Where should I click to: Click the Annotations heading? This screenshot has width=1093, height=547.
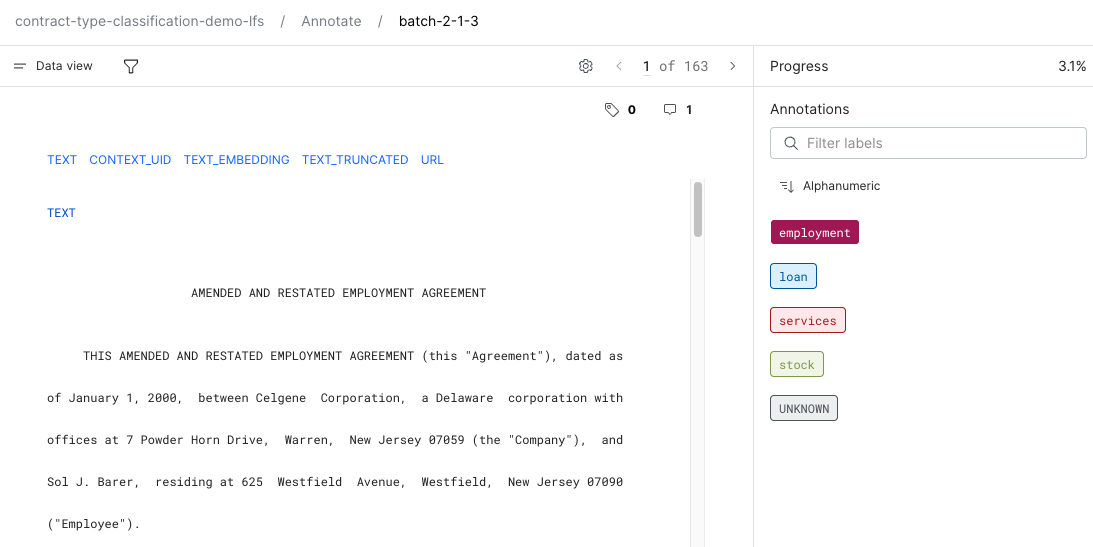pos(809,109)
